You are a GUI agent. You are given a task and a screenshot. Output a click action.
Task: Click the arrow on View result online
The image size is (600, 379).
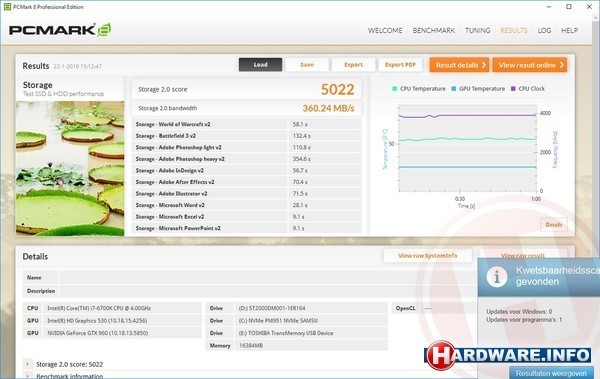click(561, 65)
